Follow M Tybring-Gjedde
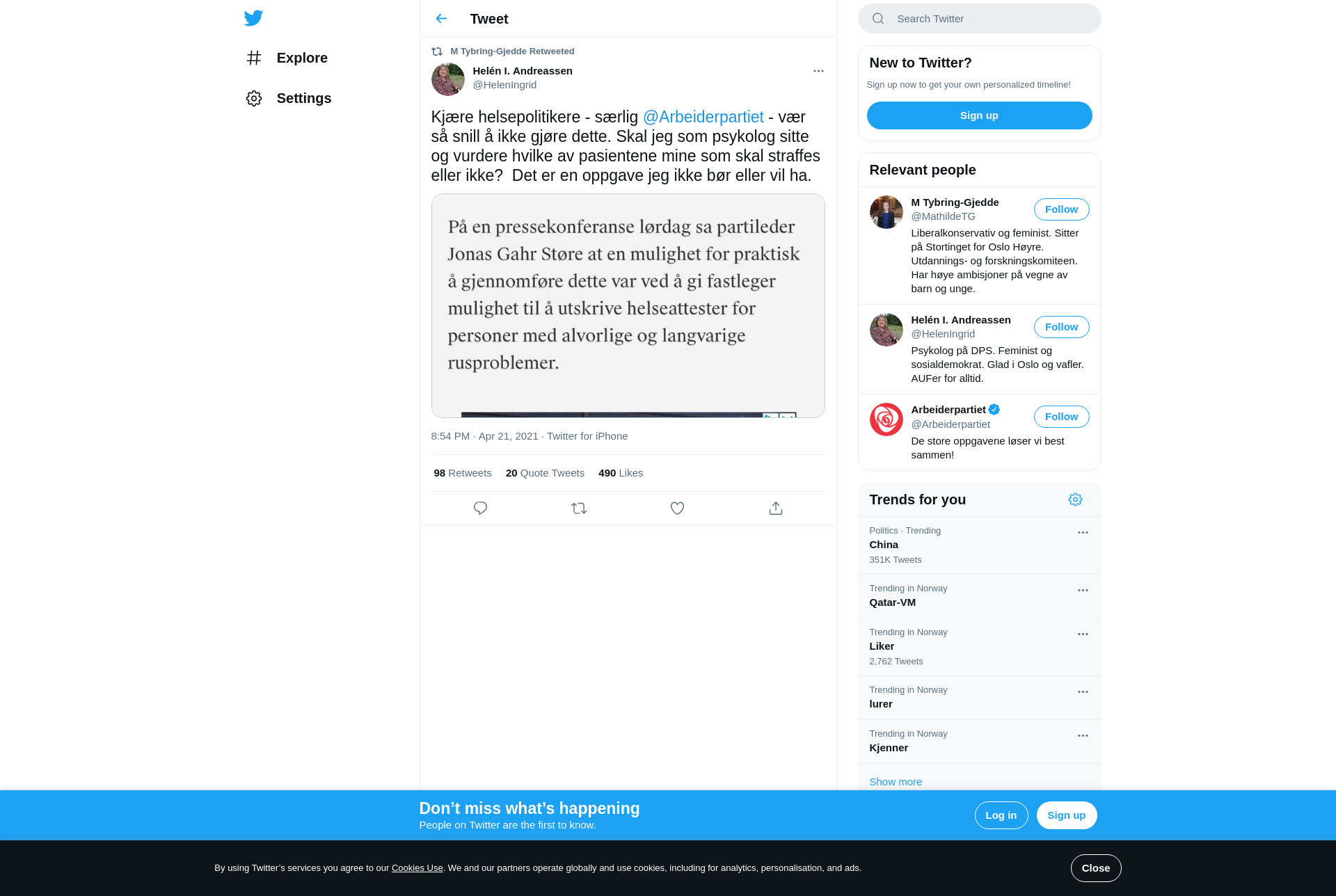 click(1061, 209)
